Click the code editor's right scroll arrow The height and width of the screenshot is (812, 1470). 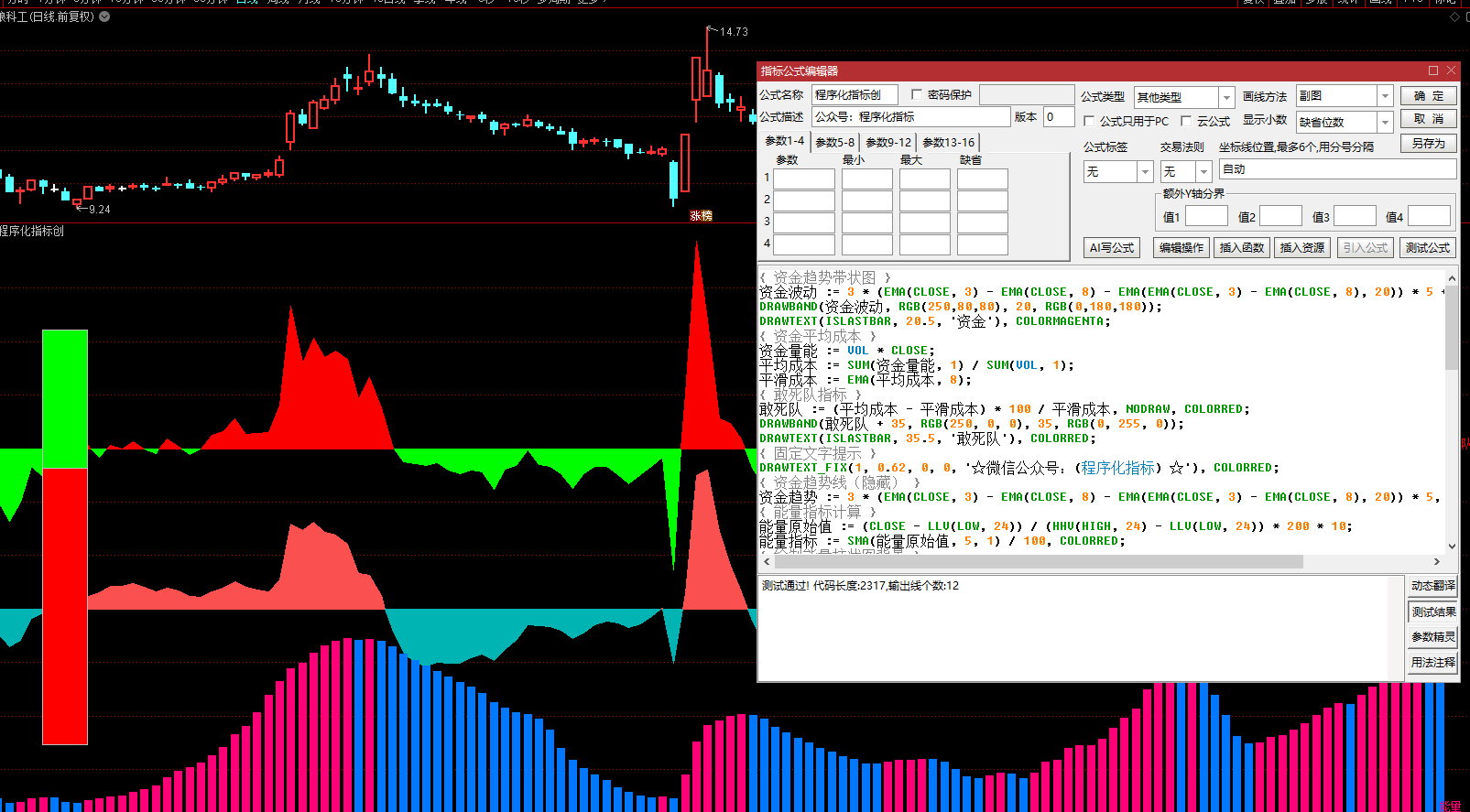click(x=1436, y=562)
